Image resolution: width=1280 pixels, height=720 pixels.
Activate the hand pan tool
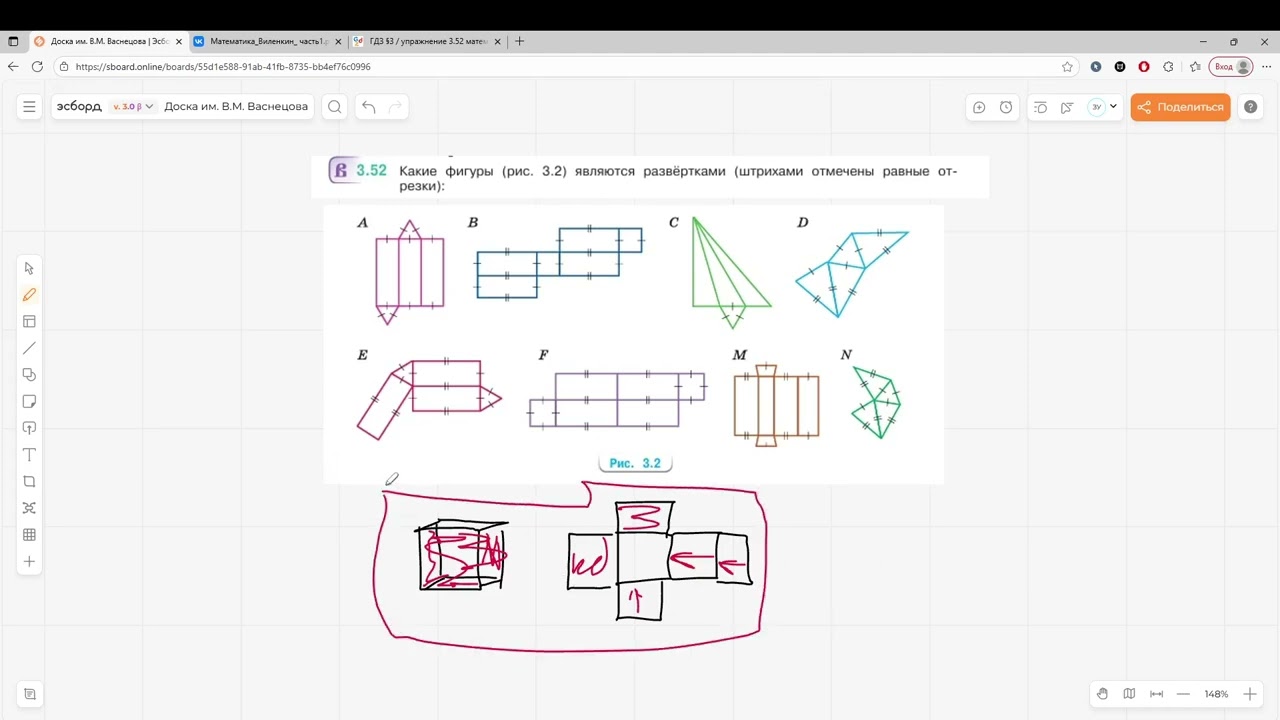point(1102,694)
